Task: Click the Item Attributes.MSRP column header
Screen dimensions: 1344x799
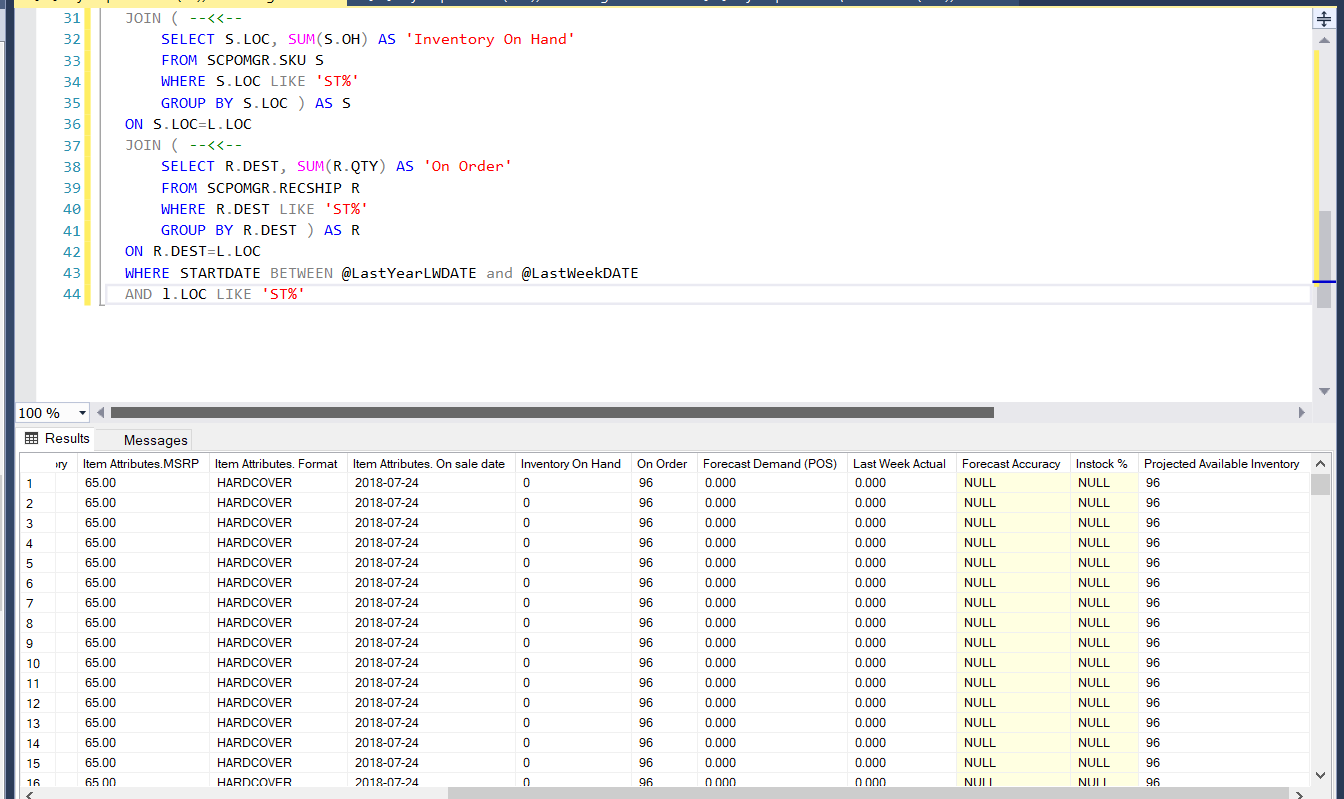Action: (x=141, y=464)
